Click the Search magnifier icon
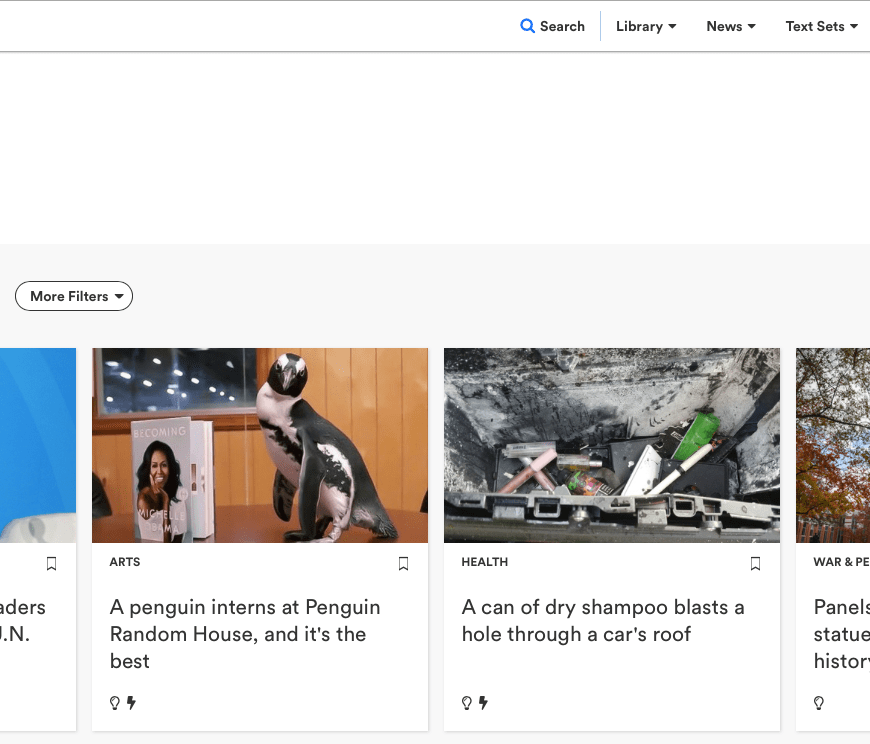Screen dimensions: 870x744 (527, 26)
